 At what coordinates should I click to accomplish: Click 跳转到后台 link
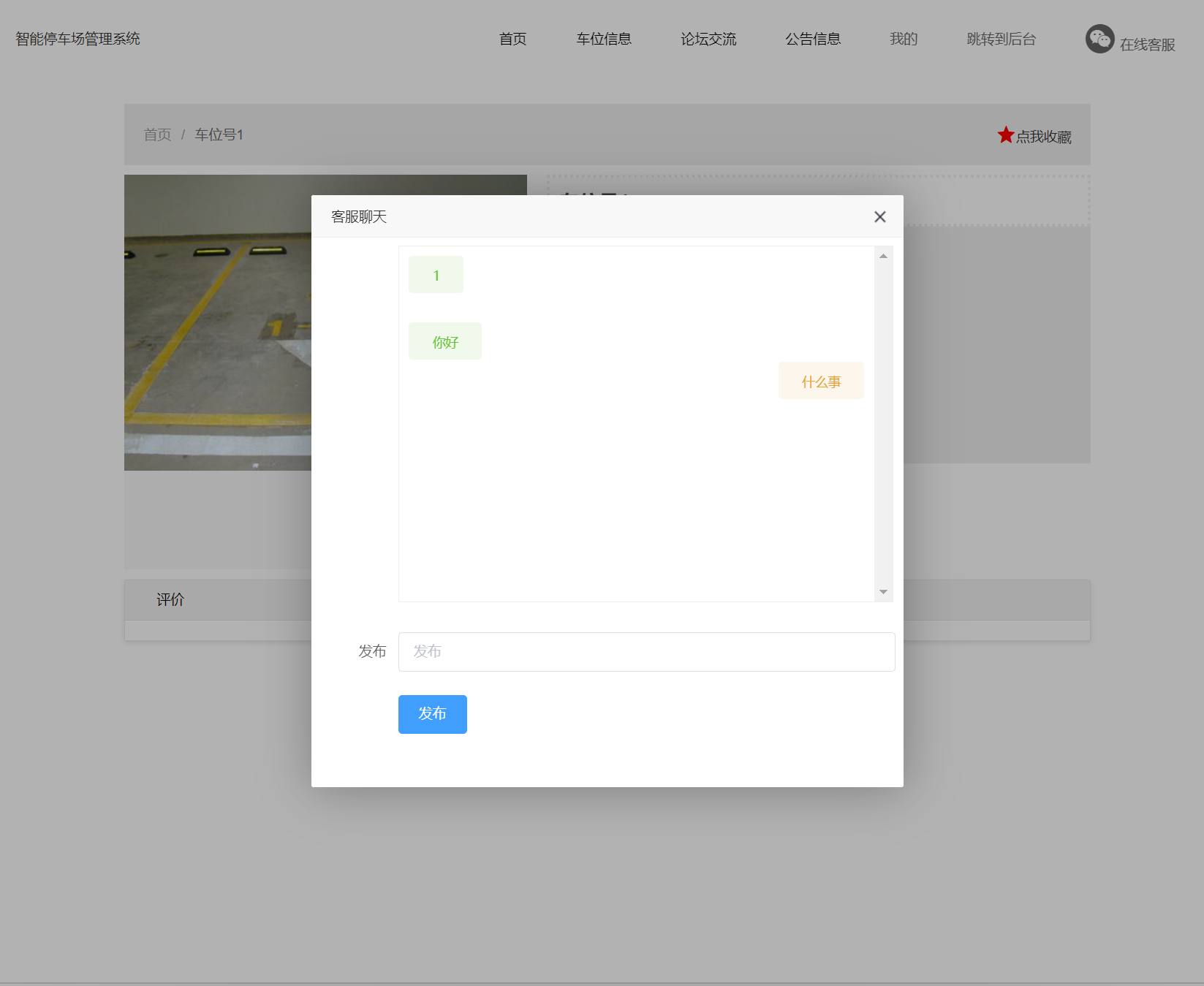point(1002,39)
